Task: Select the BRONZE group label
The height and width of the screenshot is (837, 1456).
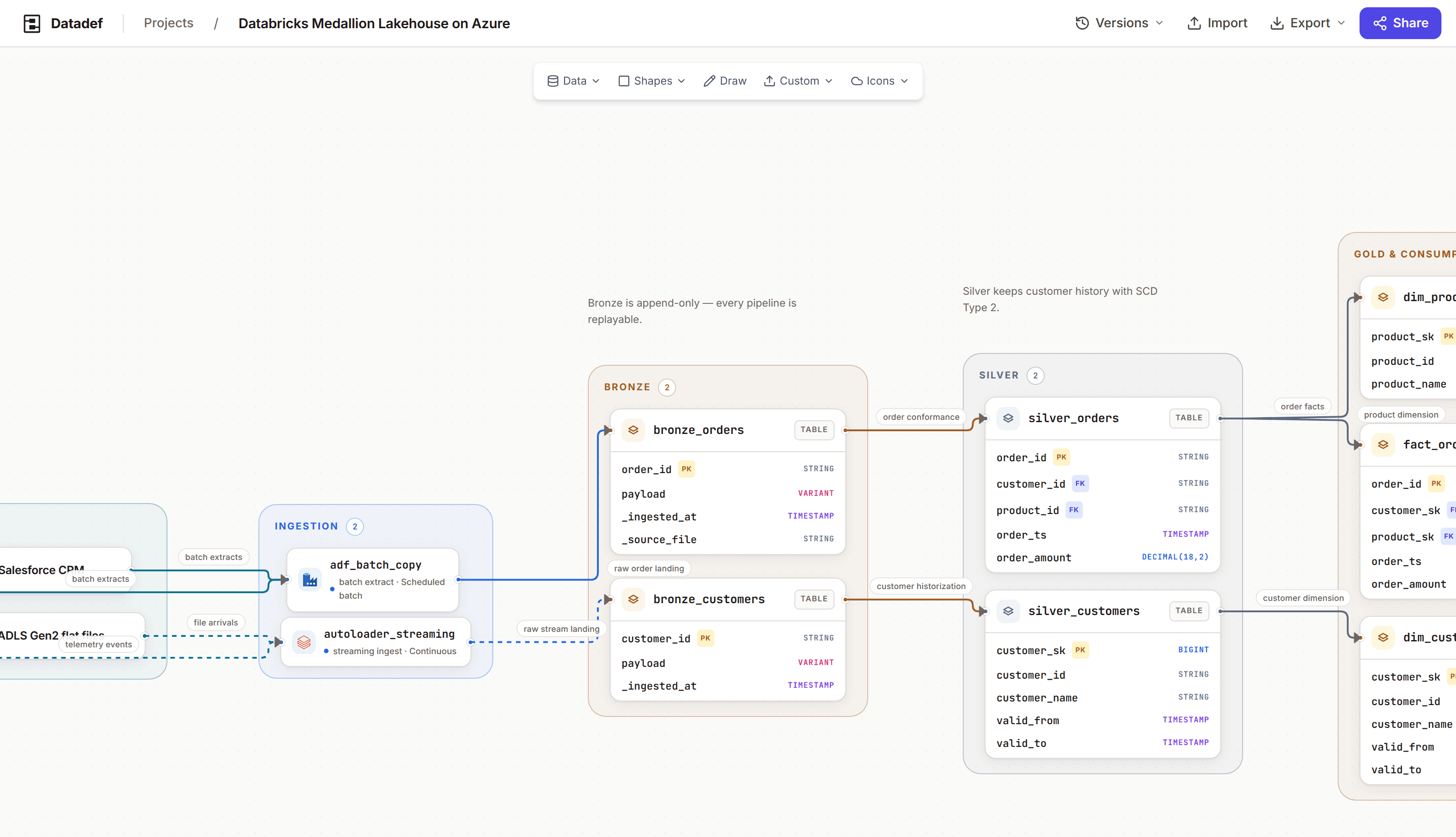Action: click(x=627, y=387)
